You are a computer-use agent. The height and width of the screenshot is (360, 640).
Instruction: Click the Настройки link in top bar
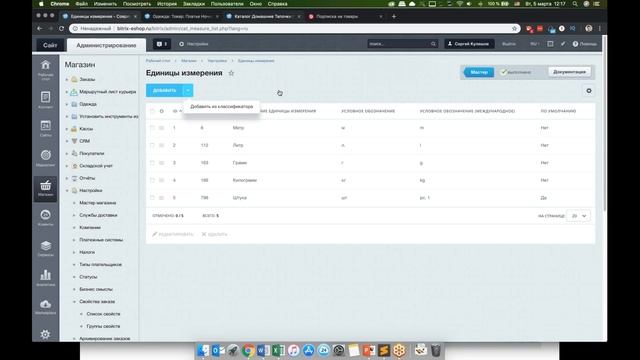[193, 44]
